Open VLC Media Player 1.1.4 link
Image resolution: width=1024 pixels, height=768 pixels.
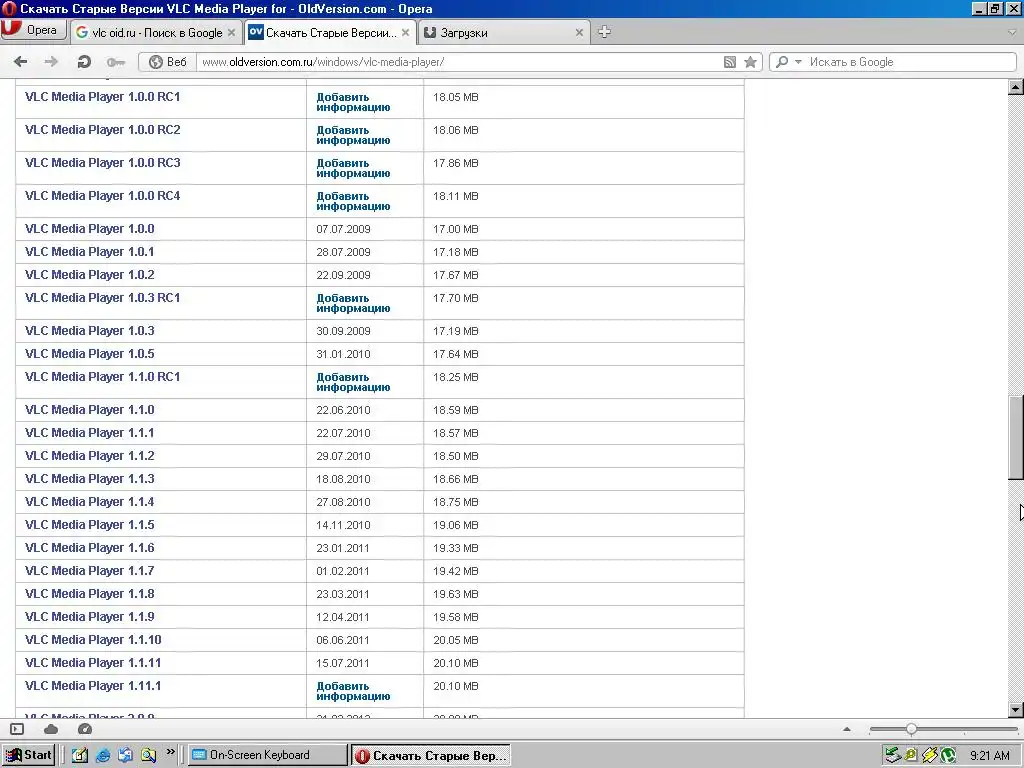click(x=89, y=502)
